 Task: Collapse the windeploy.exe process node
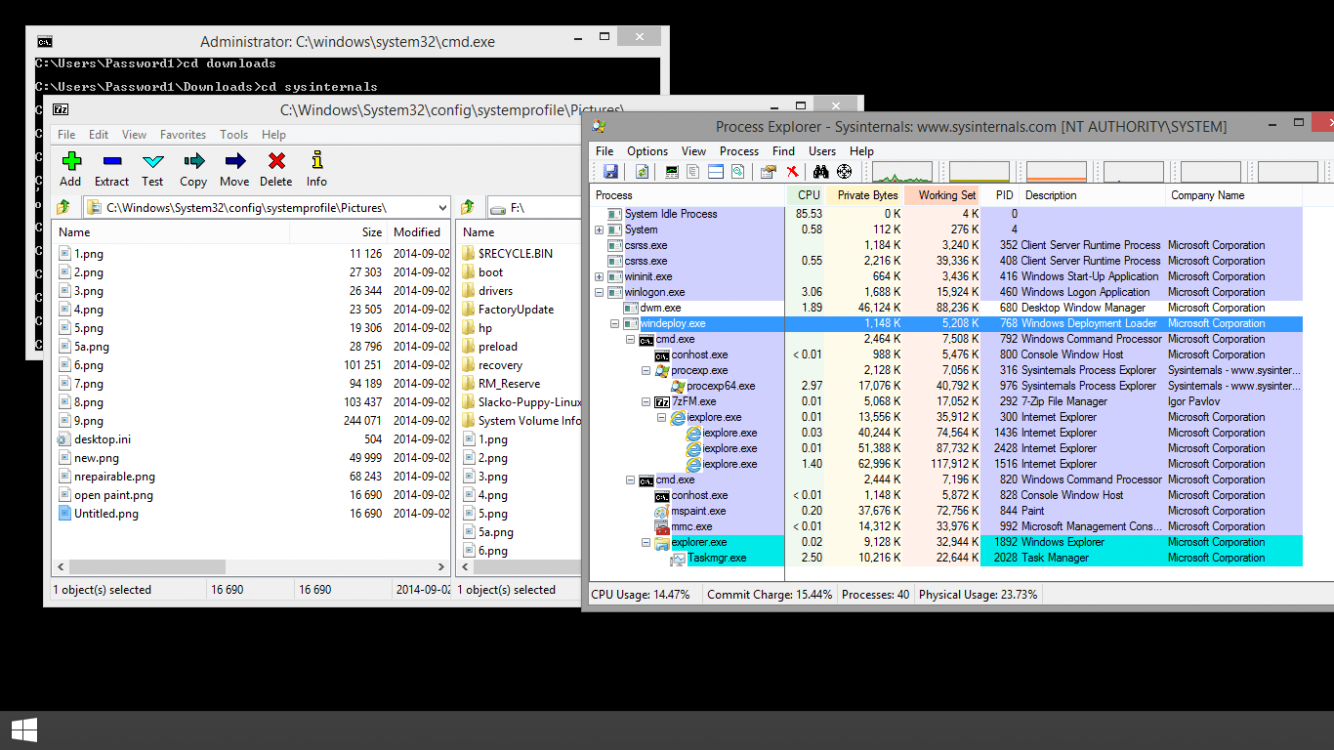tap(615, 323)
